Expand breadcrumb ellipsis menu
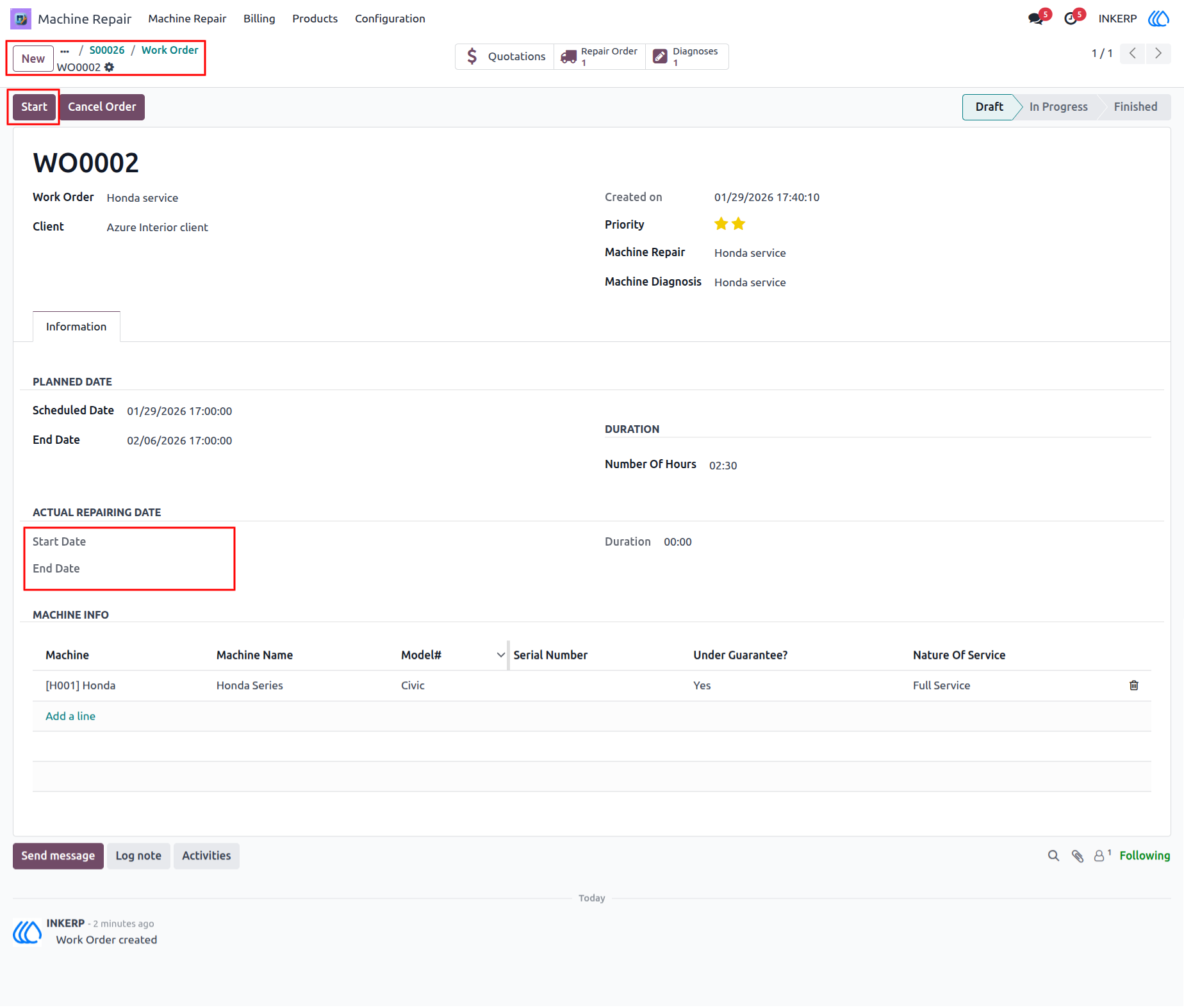The image size is (1184, 1008). pyautogui.click(x=65, y=51)
